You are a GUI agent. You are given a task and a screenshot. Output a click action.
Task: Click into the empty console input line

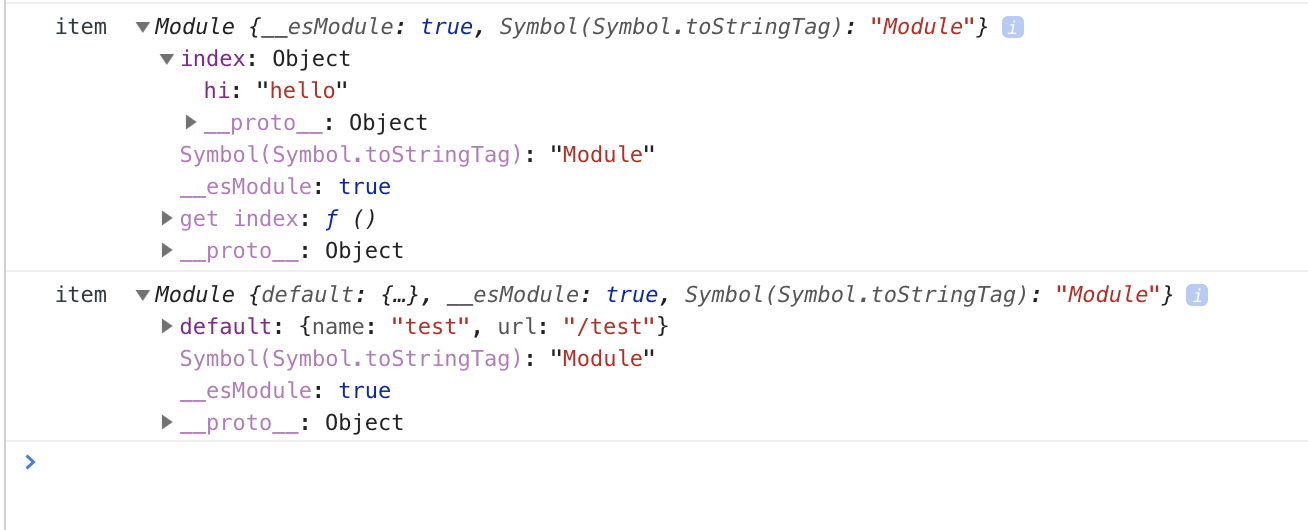tap(600, 462)
